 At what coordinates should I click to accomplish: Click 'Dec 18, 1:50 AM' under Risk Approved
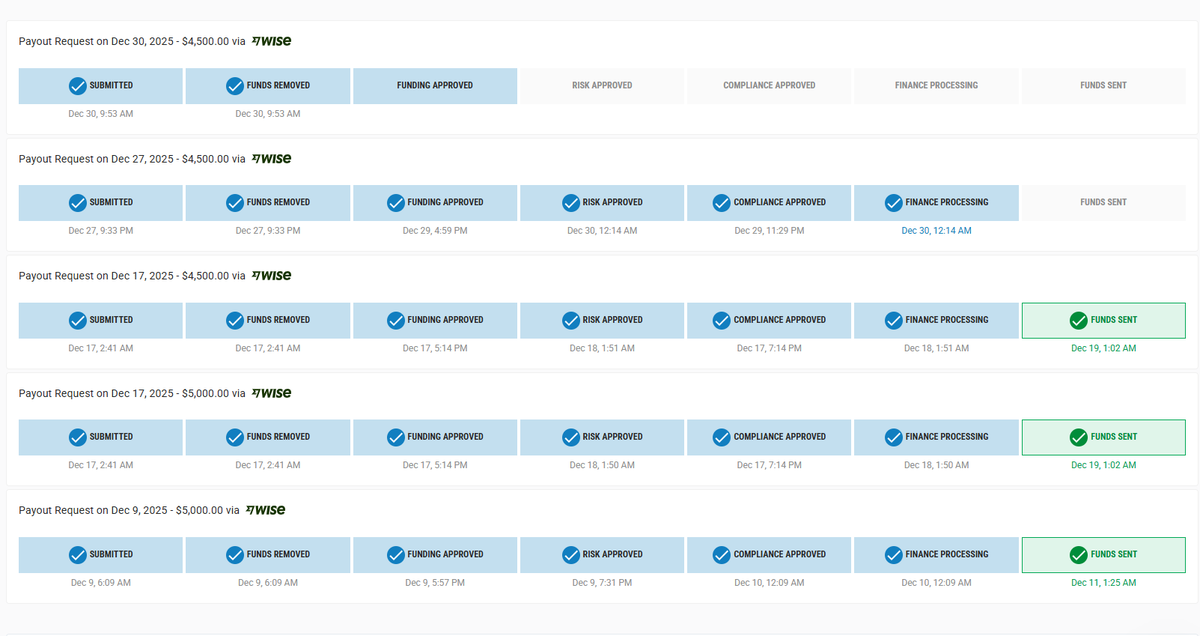coord(602,466)
